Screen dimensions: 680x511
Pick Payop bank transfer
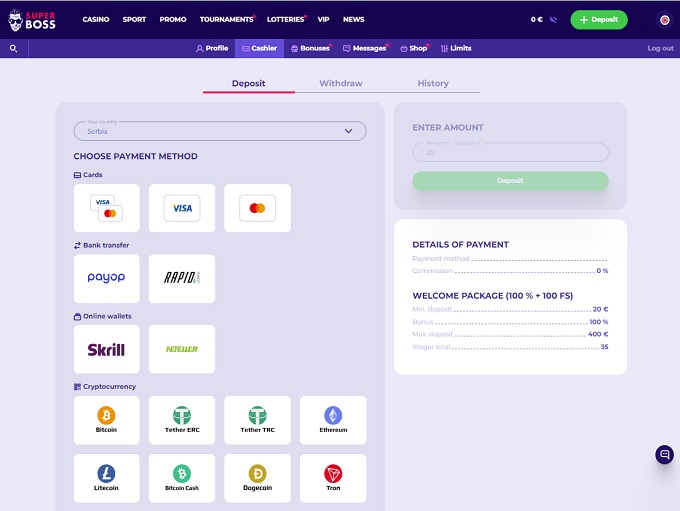[x=106, y=278]
